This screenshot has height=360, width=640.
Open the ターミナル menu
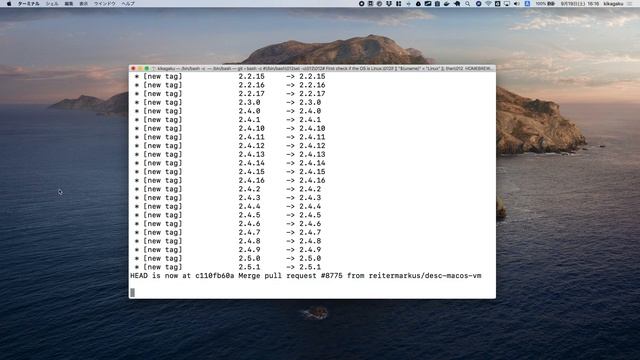(x=29, y=4)
